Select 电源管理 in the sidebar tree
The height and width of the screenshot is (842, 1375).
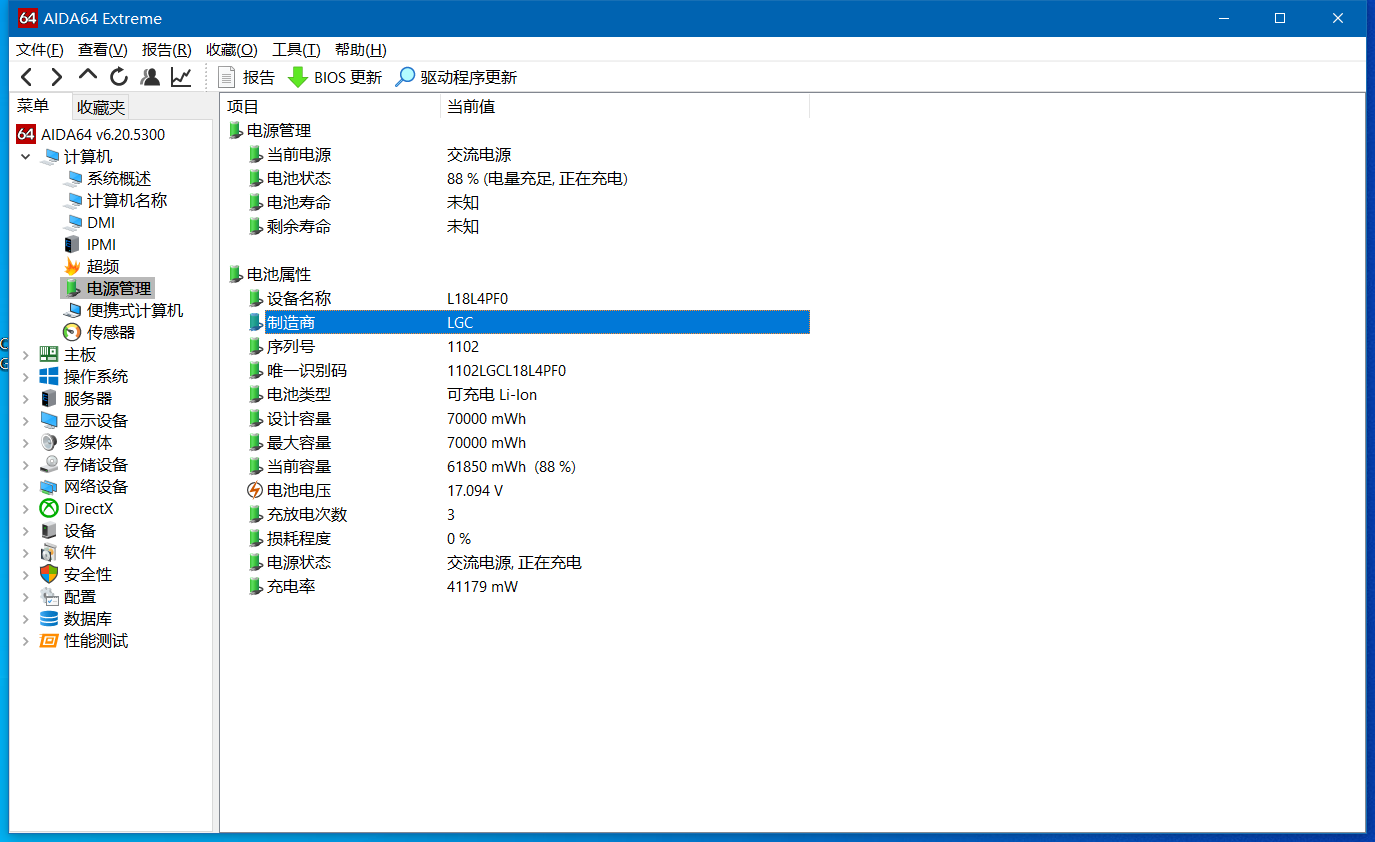pos(107,288)
